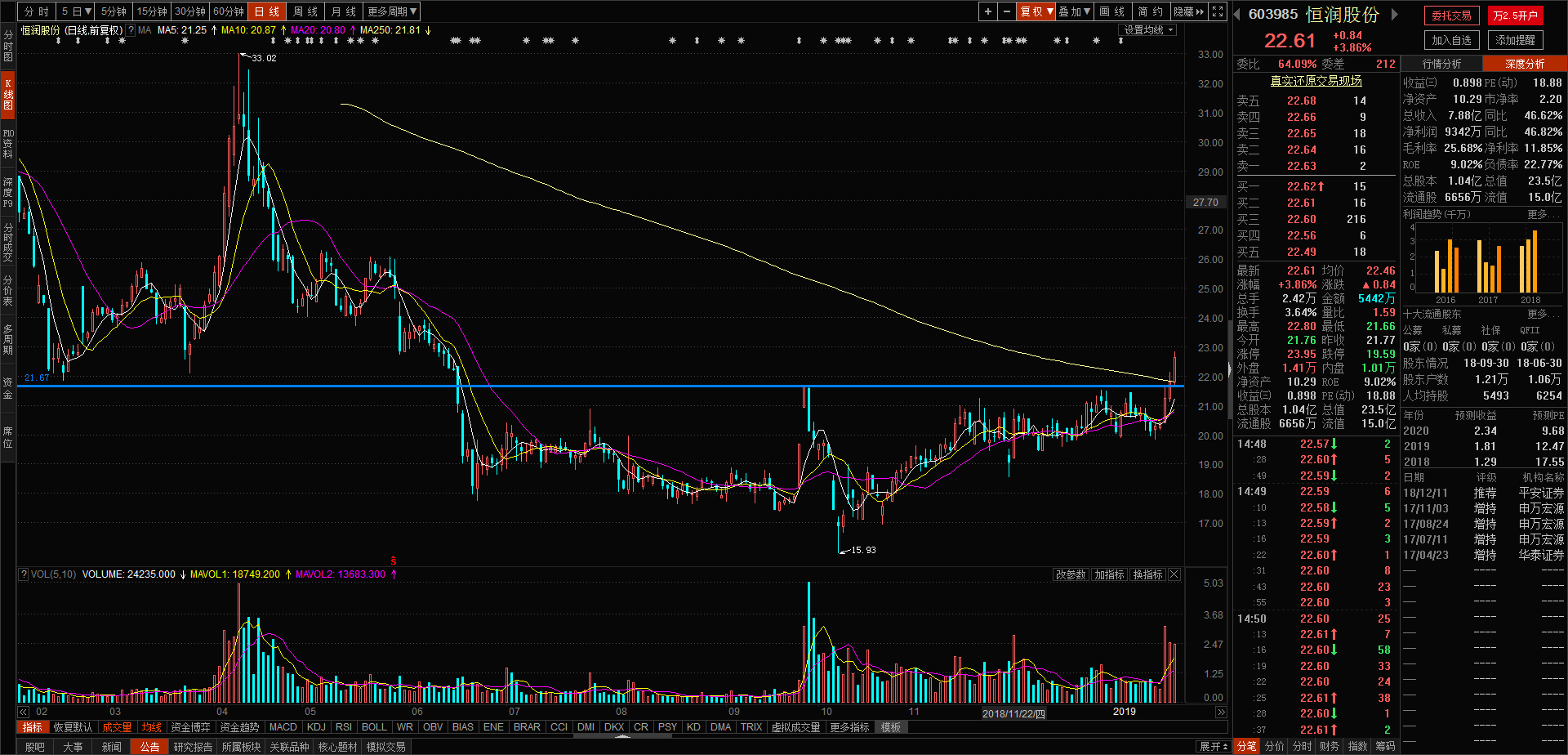Expand 隐藏 side panel toggle
This screenshot has height=755, width=1568.
point(1189,11)
